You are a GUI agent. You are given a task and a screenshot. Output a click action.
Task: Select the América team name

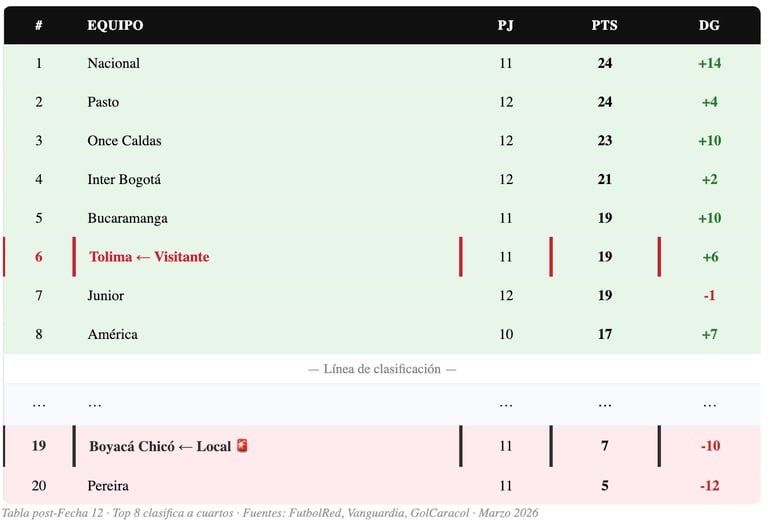pyautogui.click(x=112, y=334)
